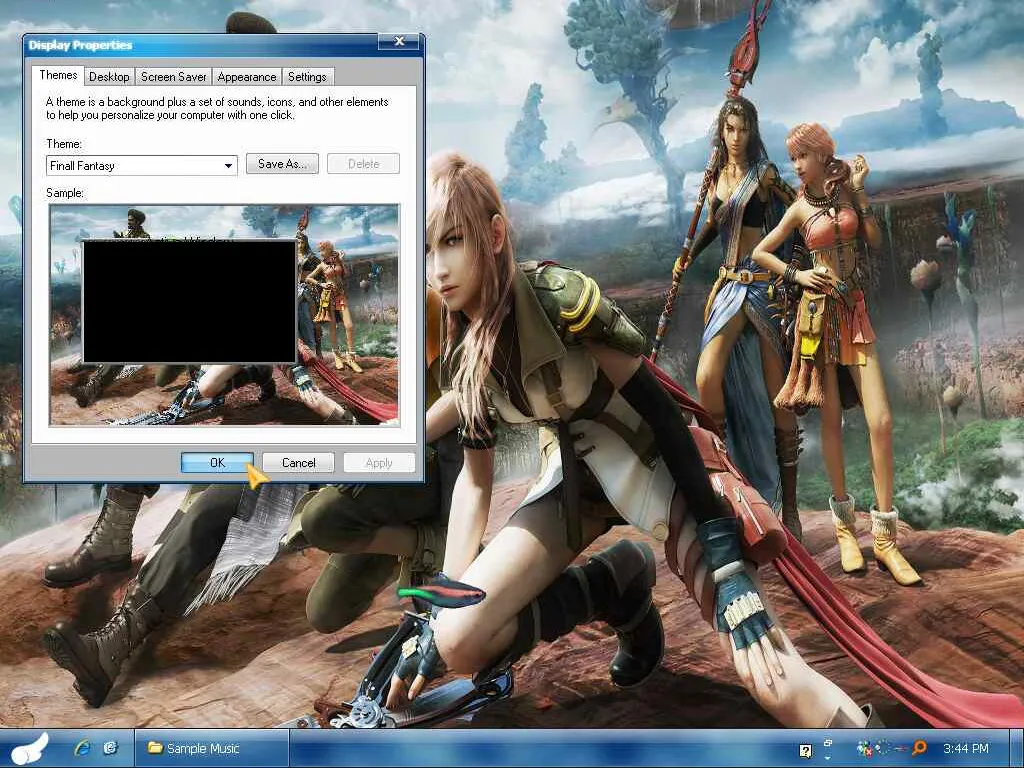The width and height of the screenshot is (1024, 768).
Task: Click Cancel in Display Properties
Action: [x=298, y=462]
